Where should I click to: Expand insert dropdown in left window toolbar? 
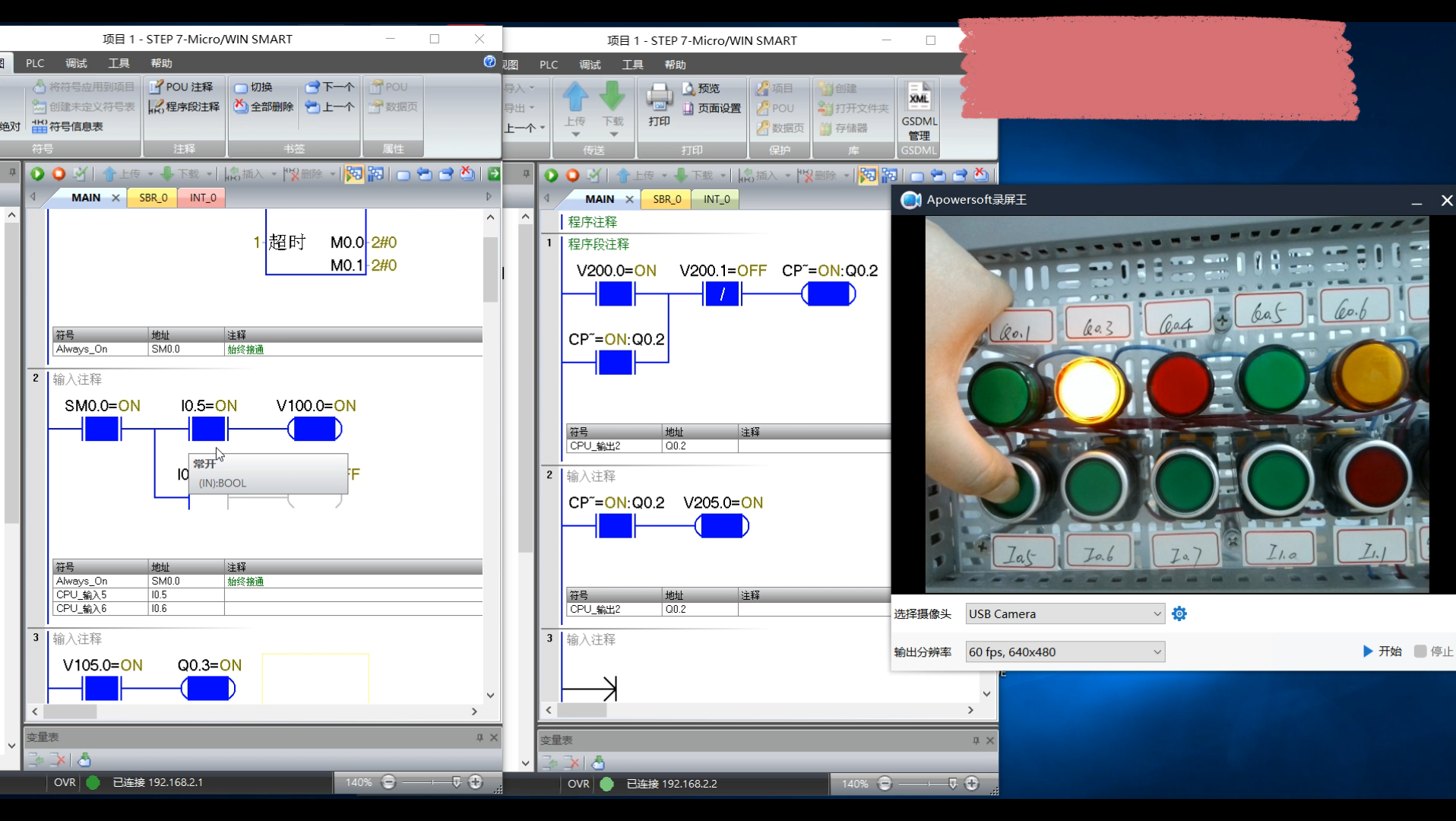tap(274, 175)
